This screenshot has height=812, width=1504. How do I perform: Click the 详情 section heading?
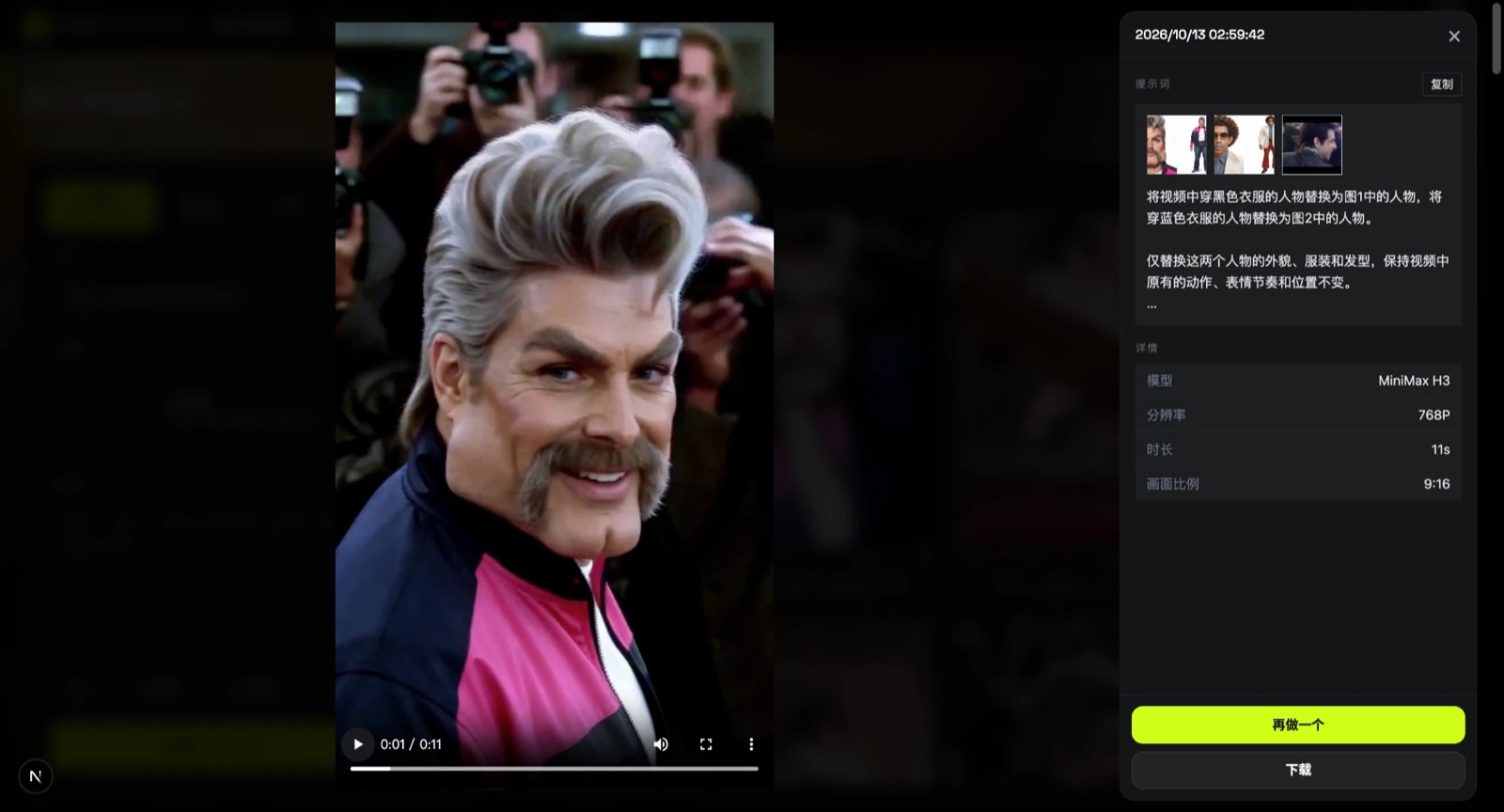pos(1146,348)
